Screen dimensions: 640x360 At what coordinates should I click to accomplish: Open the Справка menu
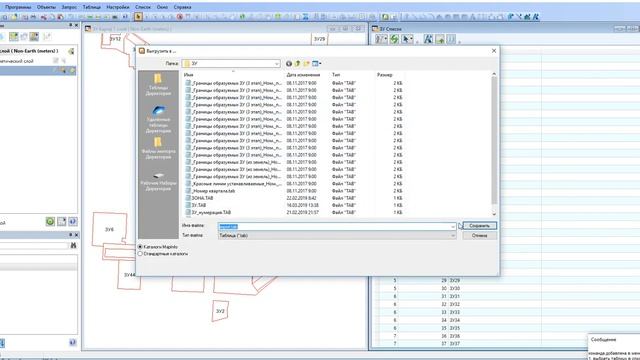[x=182, y=7]
